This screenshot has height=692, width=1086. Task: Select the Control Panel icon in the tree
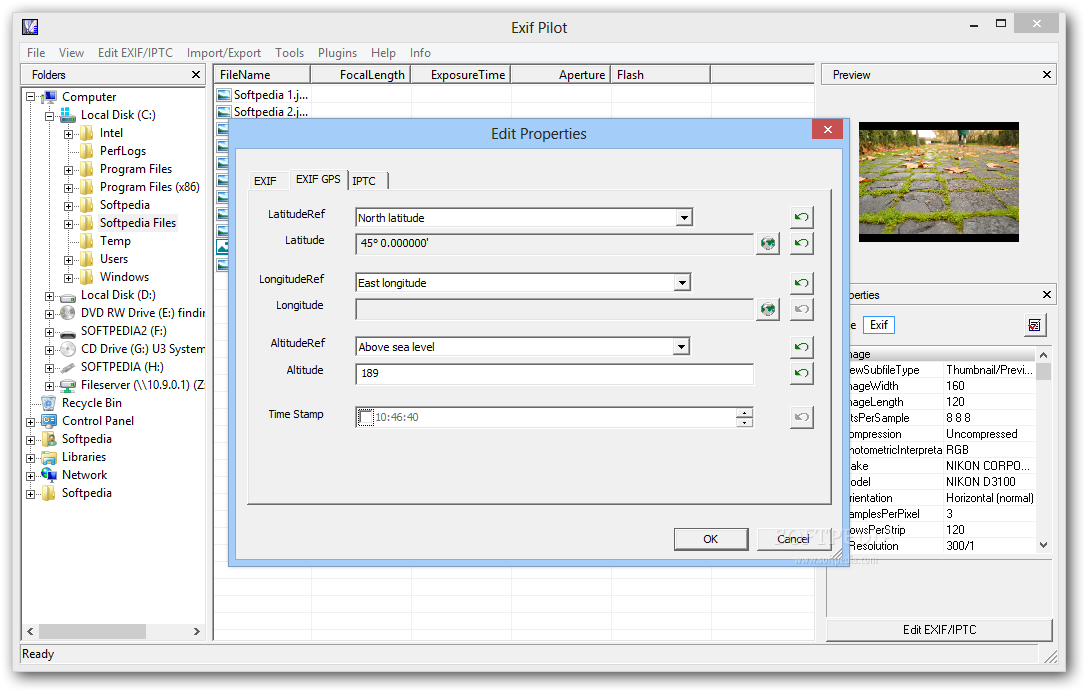[x=48, y=420]
